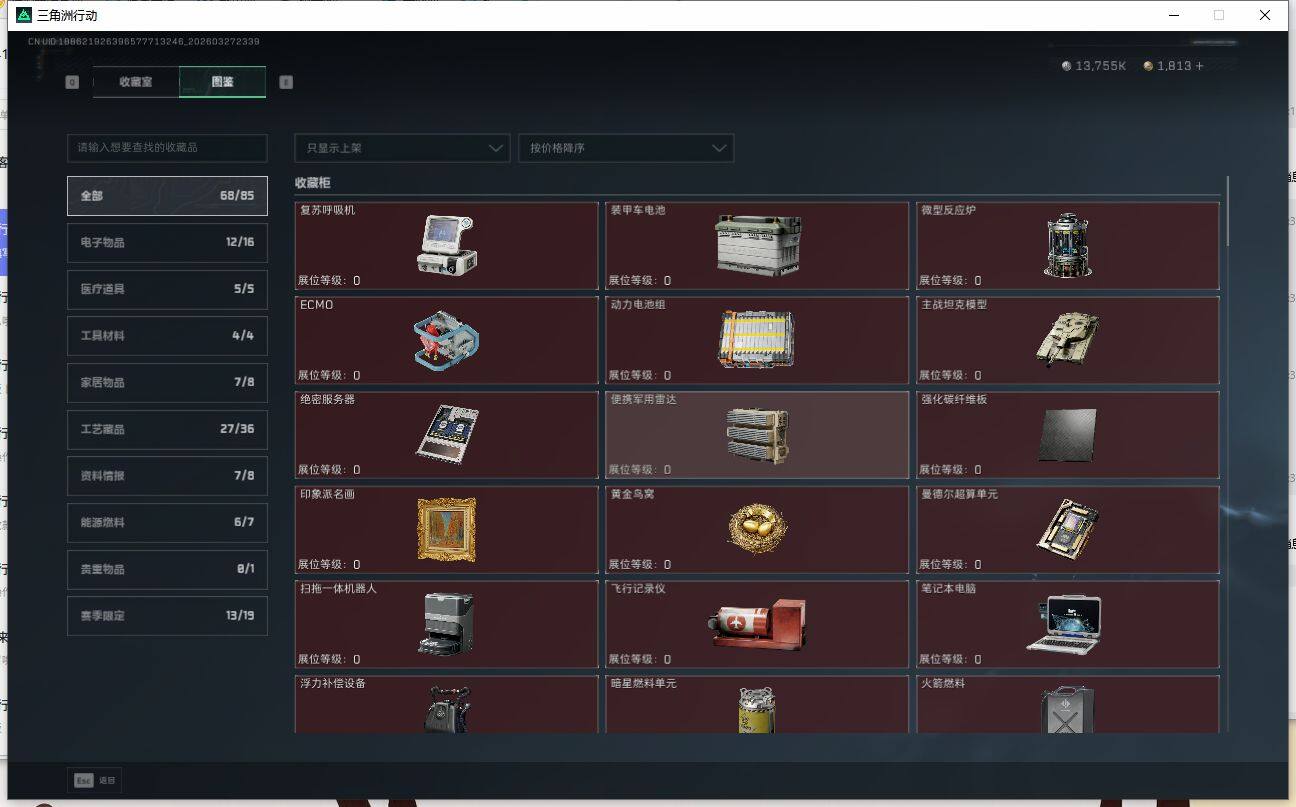Viewport: 1296px width, 807px height.
Task: Click the 飞行记录仪 flight recorder
Action: click(757, 625)
